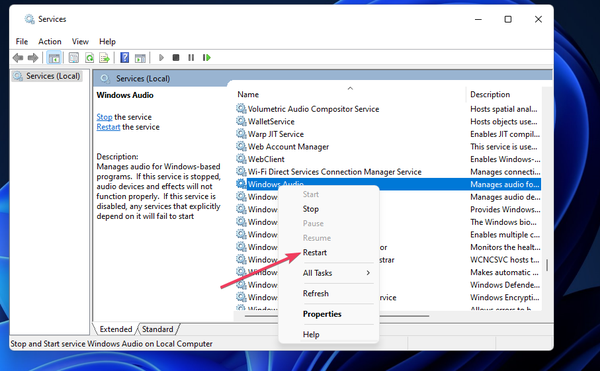Image resolution: width=600 pixels, height=371 pixels.
Task: Minimize the Services window
Action: tap(478, 19)
